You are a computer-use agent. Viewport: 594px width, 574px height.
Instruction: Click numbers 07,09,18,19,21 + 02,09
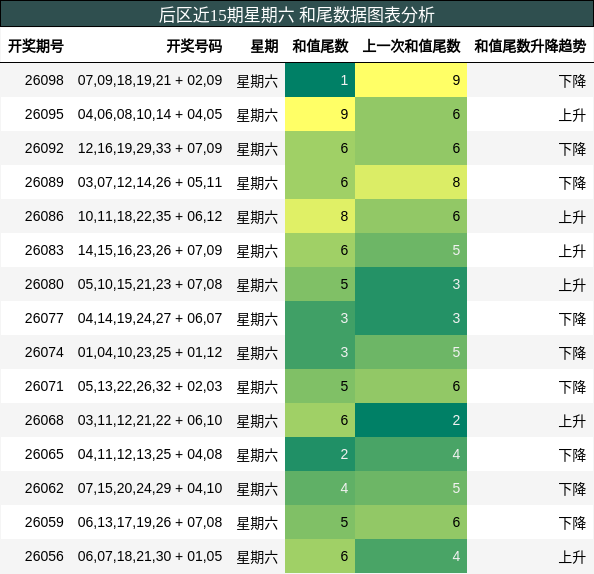[x=150, y=80]
